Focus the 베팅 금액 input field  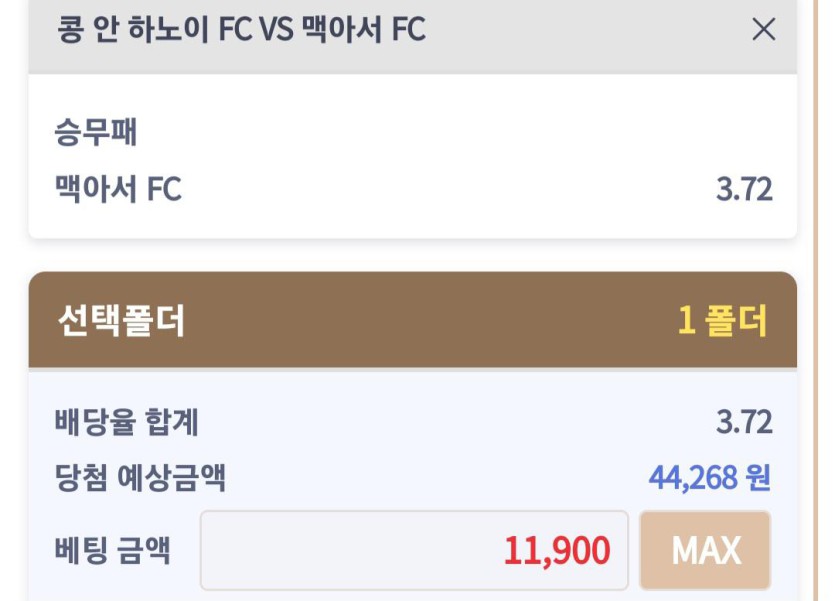click(x=414, y=551)
